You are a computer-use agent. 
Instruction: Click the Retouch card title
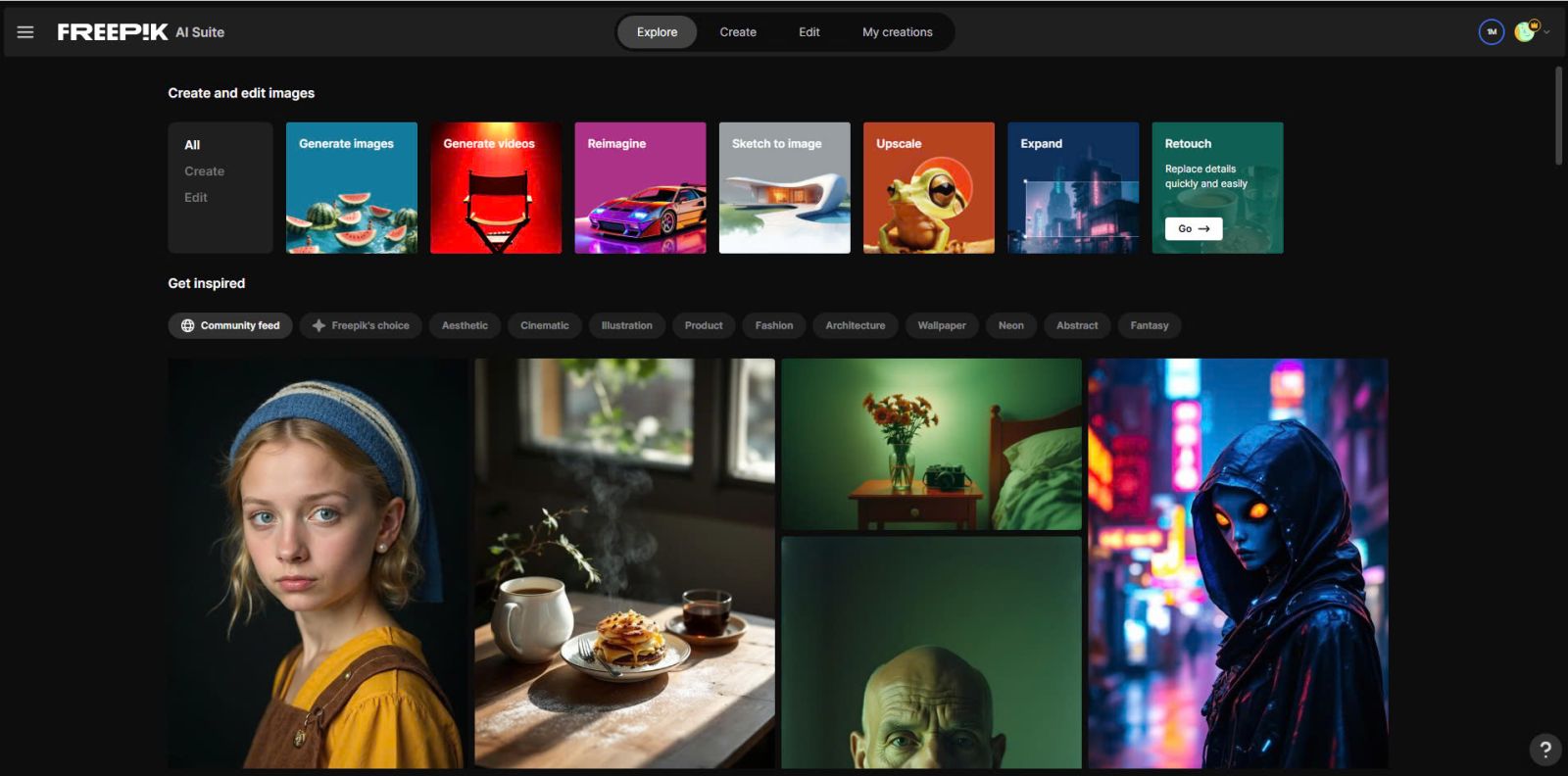[x=1188, y=144]
